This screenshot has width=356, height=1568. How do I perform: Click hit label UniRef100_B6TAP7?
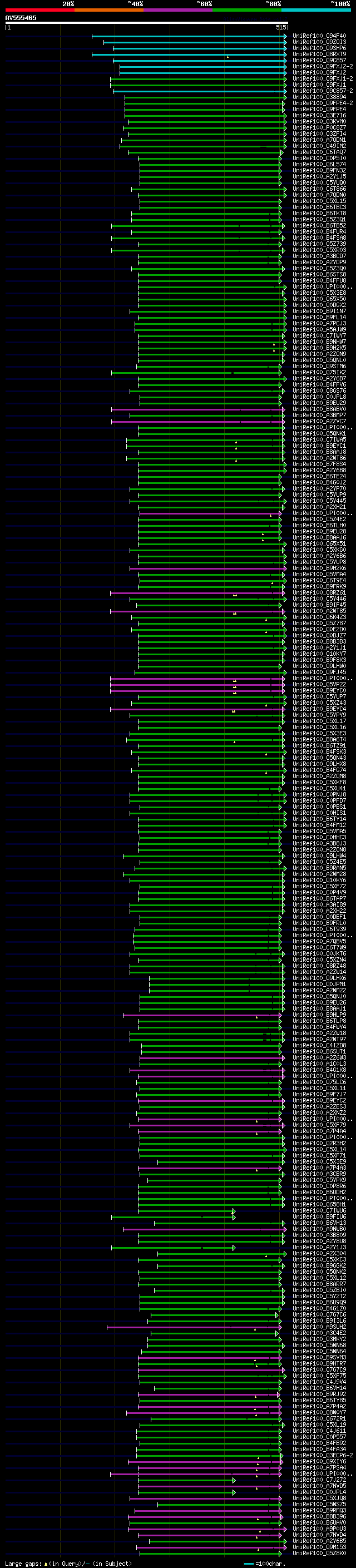point(319,898)
